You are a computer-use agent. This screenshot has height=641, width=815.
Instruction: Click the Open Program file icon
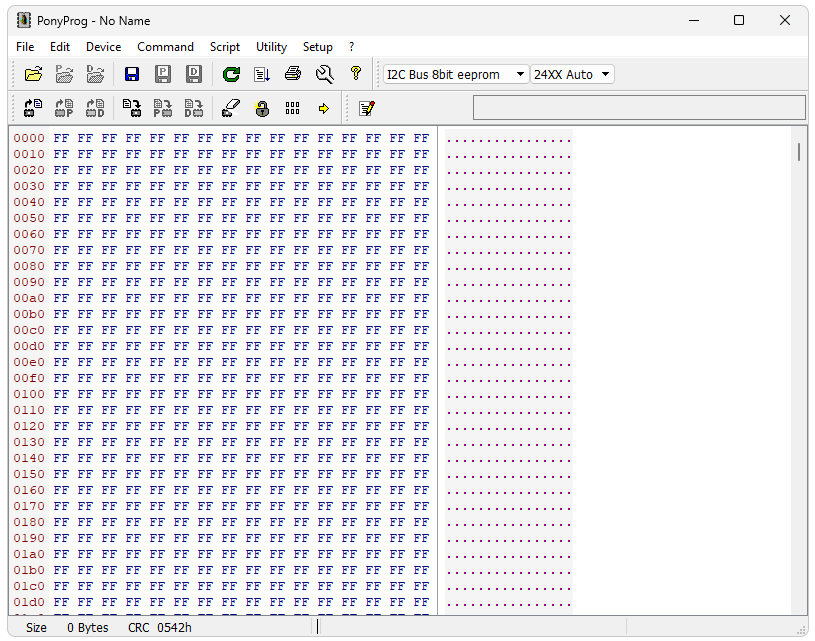click(x=64, y=74)
